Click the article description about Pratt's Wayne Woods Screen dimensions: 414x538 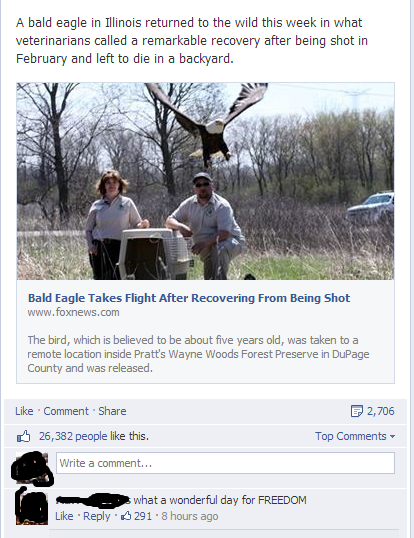198,354
